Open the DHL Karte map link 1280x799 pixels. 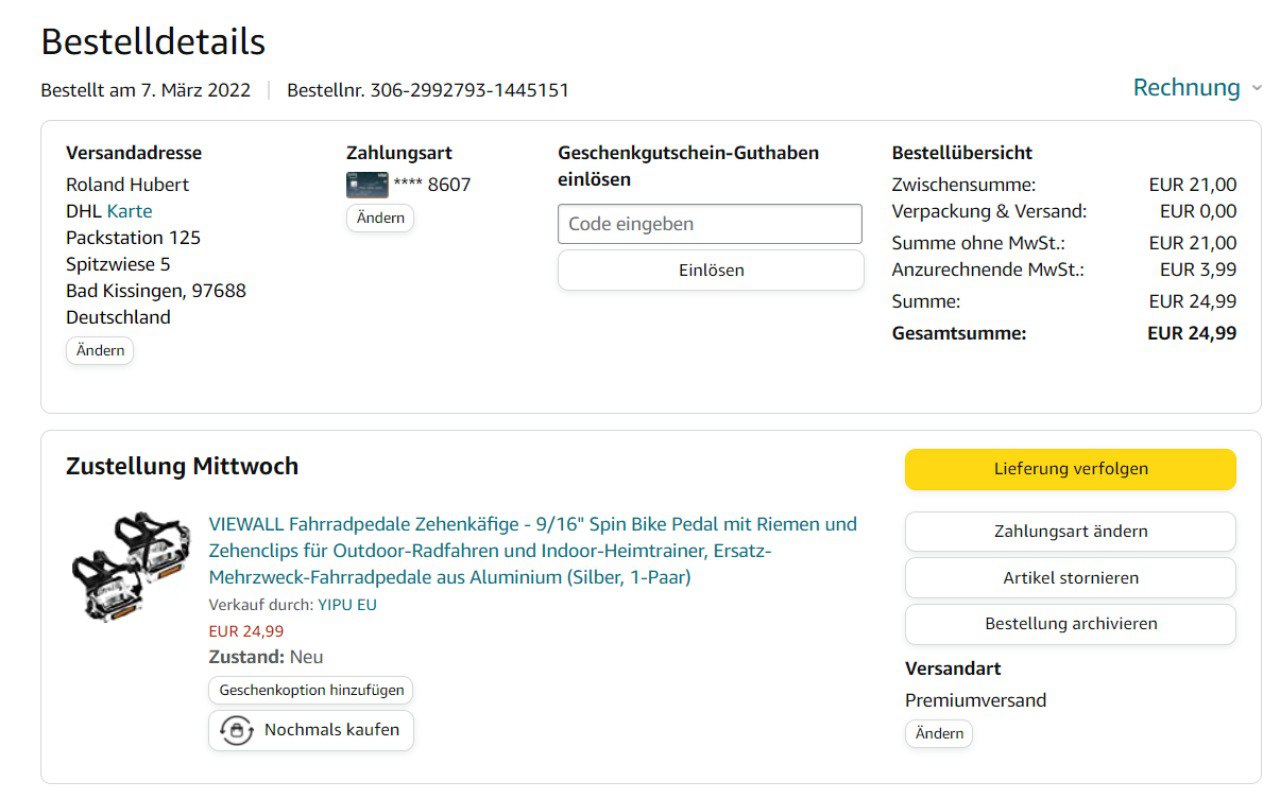[x=130, y=211]
